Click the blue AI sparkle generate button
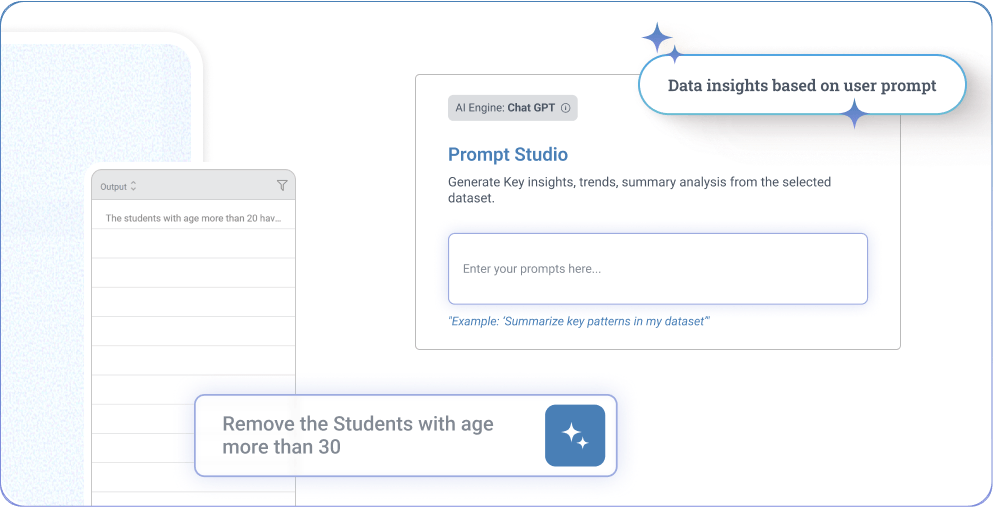Viewport: 993px width, 507px height. tap(575, 435)
